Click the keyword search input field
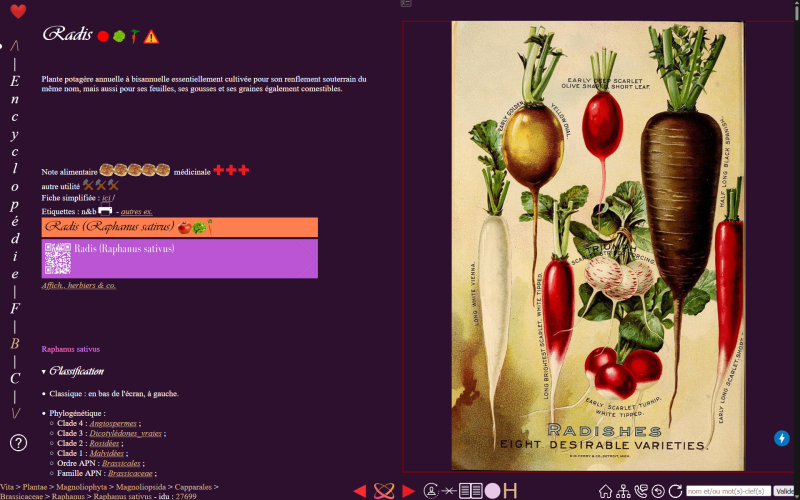This screenshot has height=500, width=800. pyautogui.click(x=728, y=491)
